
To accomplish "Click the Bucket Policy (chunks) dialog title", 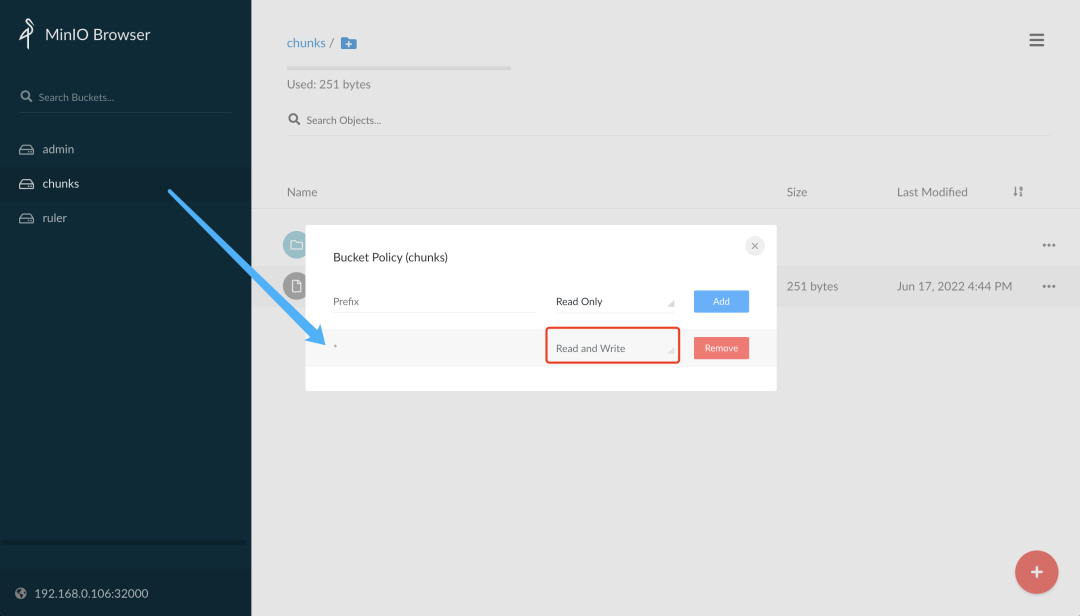I will [x=390, y=257].
